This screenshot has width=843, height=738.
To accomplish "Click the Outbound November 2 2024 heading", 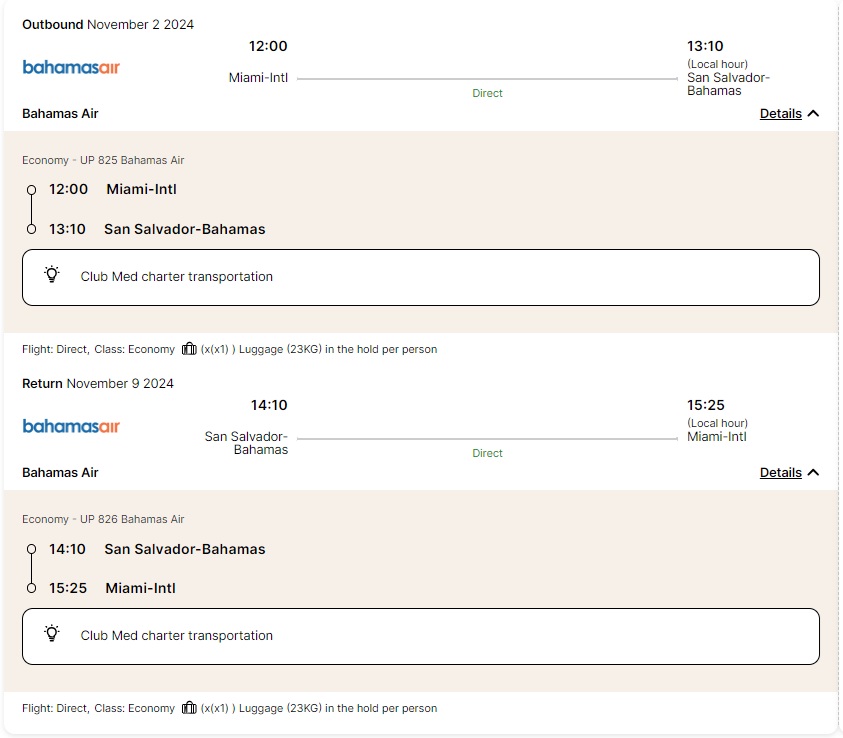I will (x=108, y=24).
